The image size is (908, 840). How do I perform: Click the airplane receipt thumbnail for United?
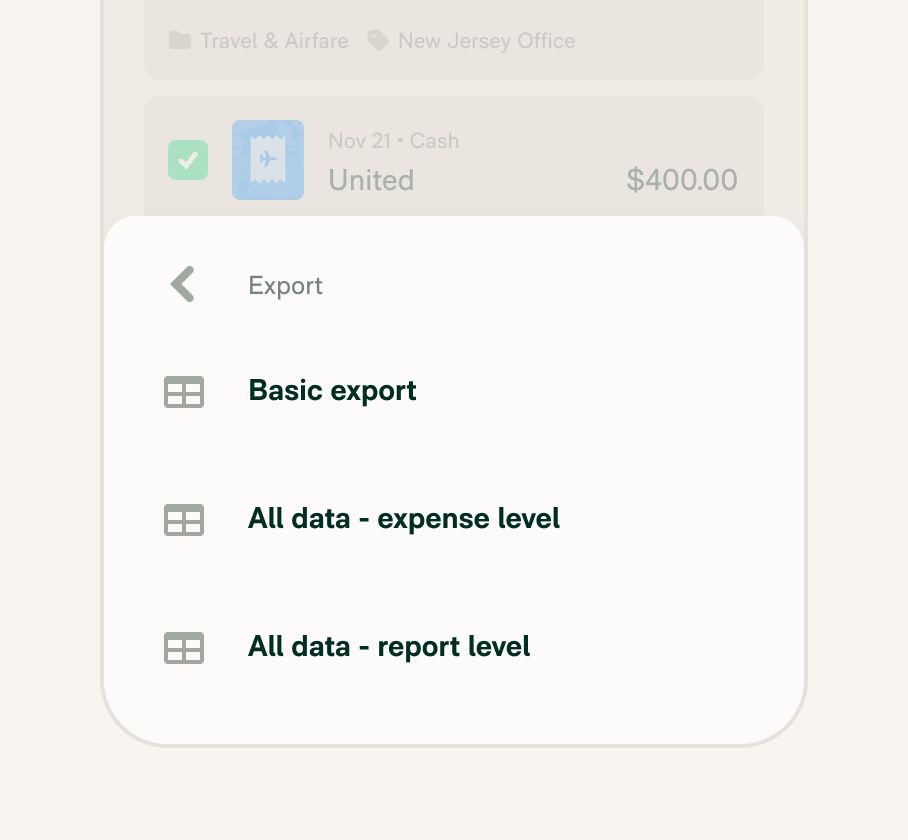coord(268,160)
